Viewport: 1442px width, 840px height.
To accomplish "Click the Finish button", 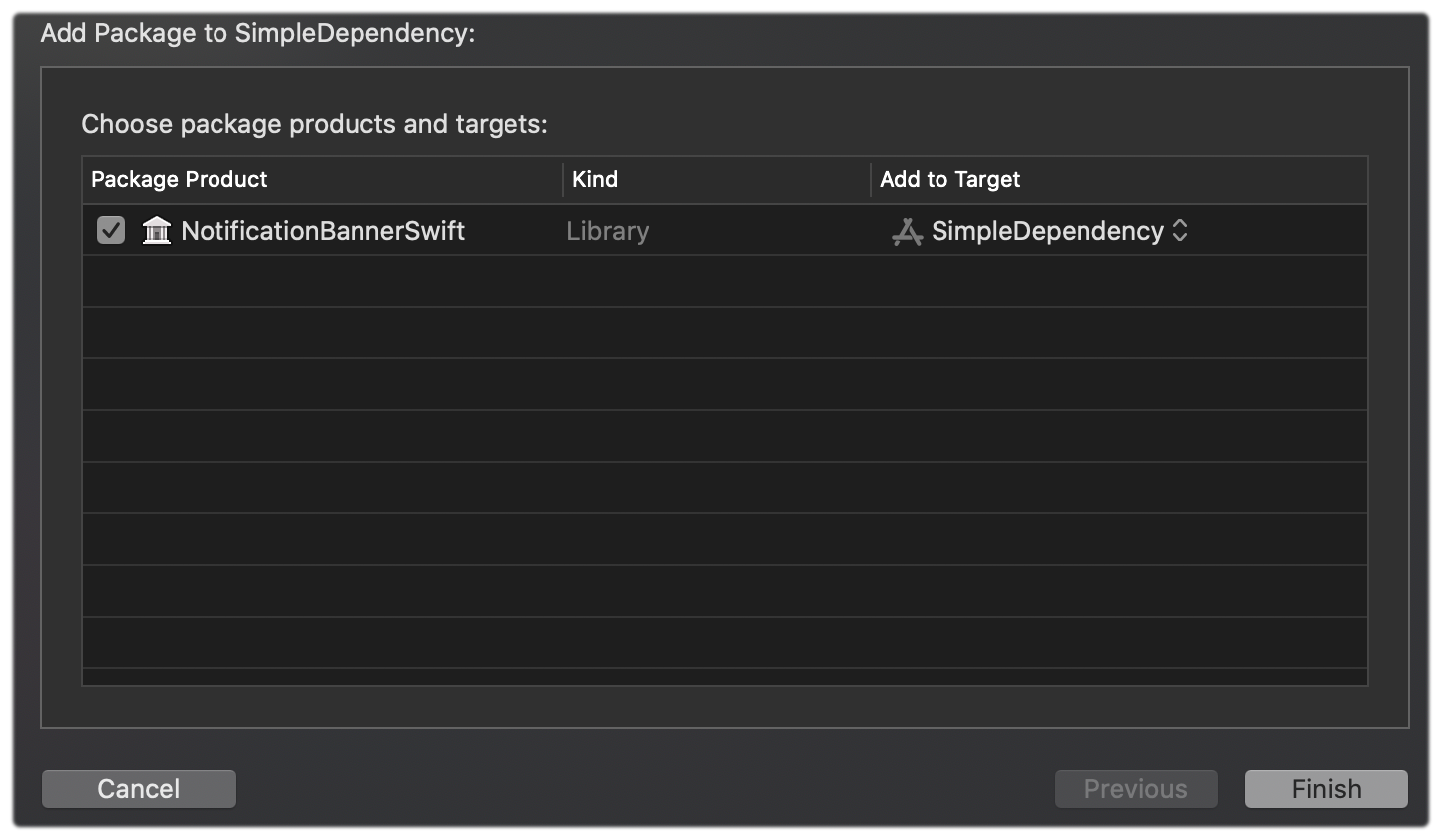I will coord(1326,789).
